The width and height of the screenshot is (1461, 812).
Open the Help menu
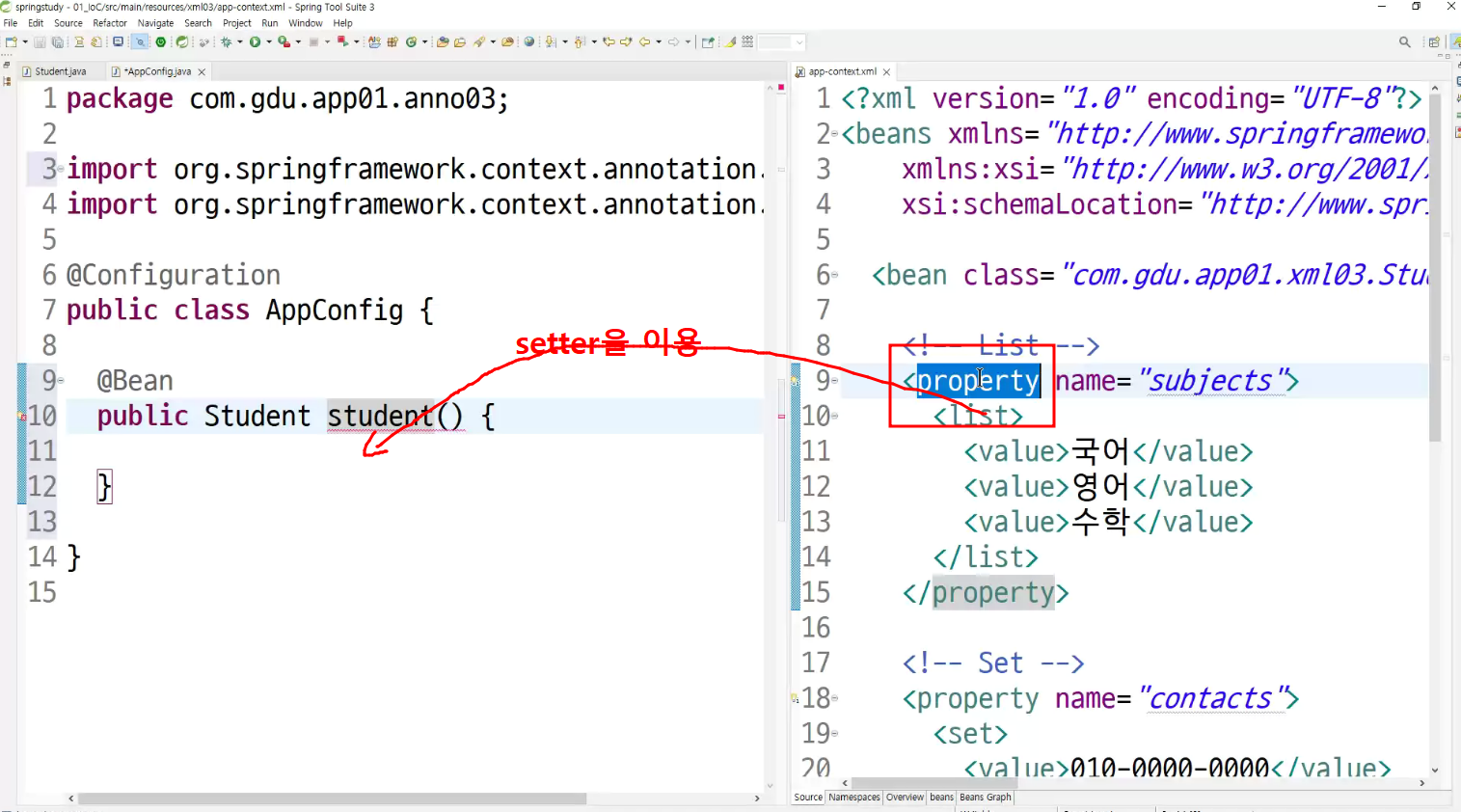(342, 23)
